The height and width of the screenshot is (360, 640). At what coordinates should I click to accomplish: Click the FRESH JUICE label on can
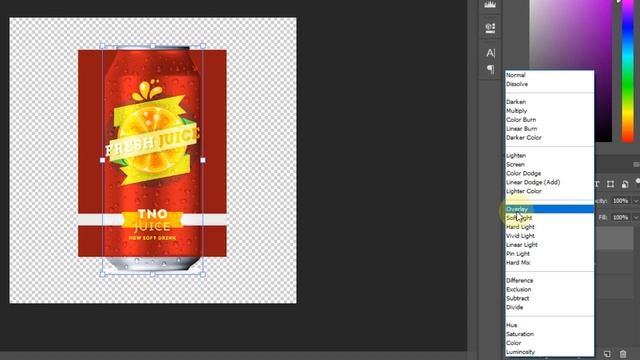(x=153, y=142)
